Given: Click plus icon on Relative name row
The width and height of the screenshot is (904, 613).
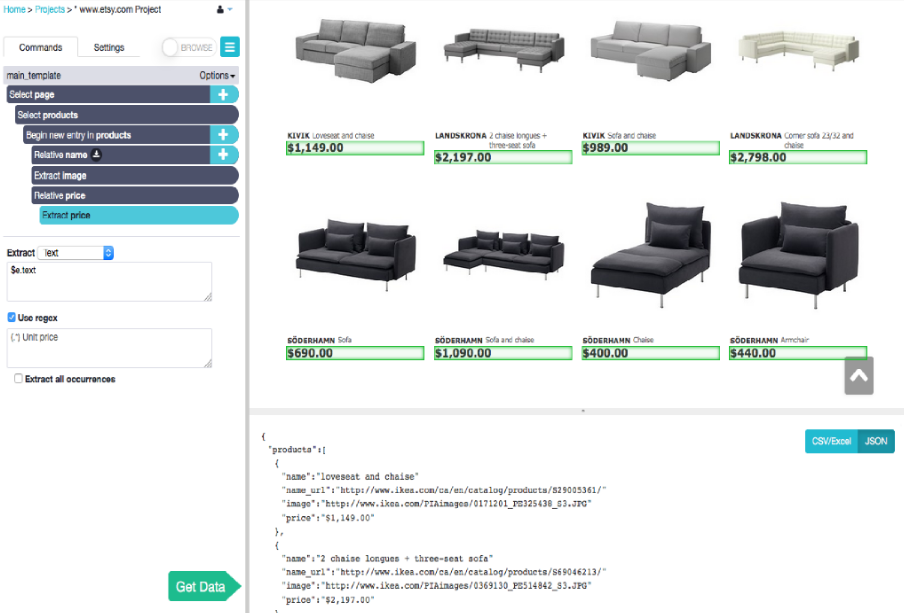Looking at the screenshot, I should pos(224,155).
